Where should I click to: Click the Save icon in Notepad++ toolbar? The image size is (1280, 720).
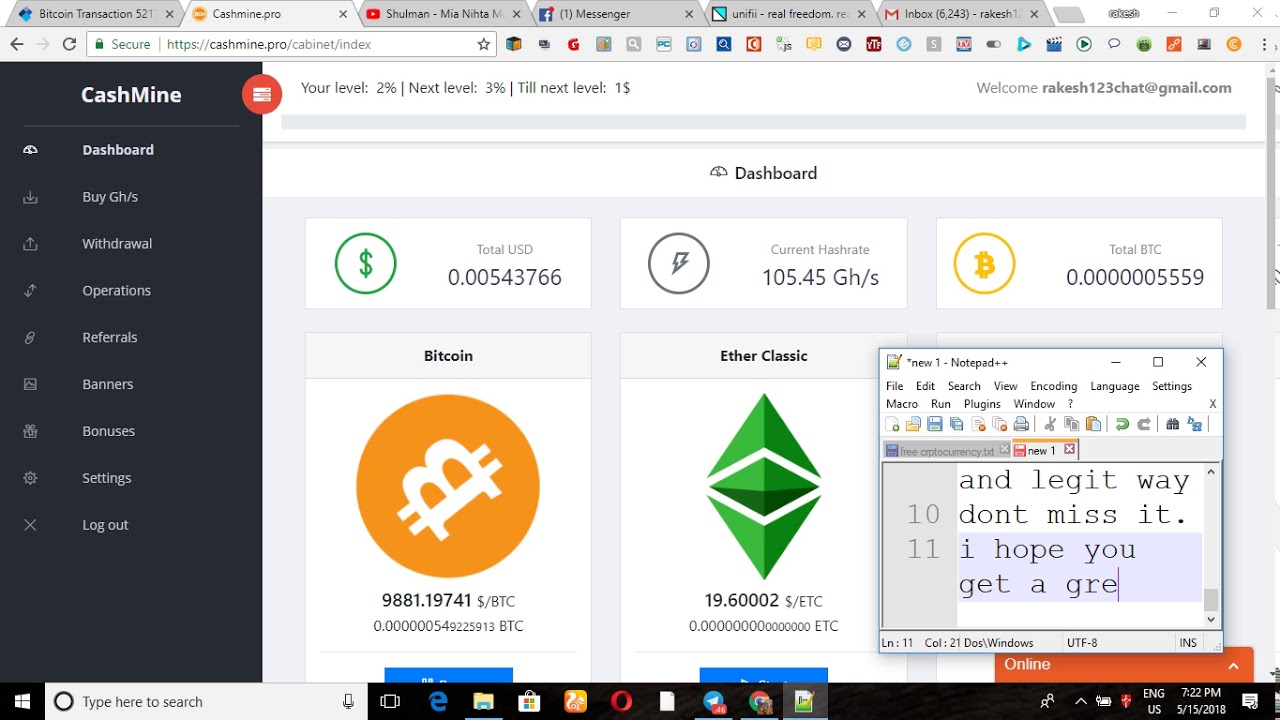point(935,425)
